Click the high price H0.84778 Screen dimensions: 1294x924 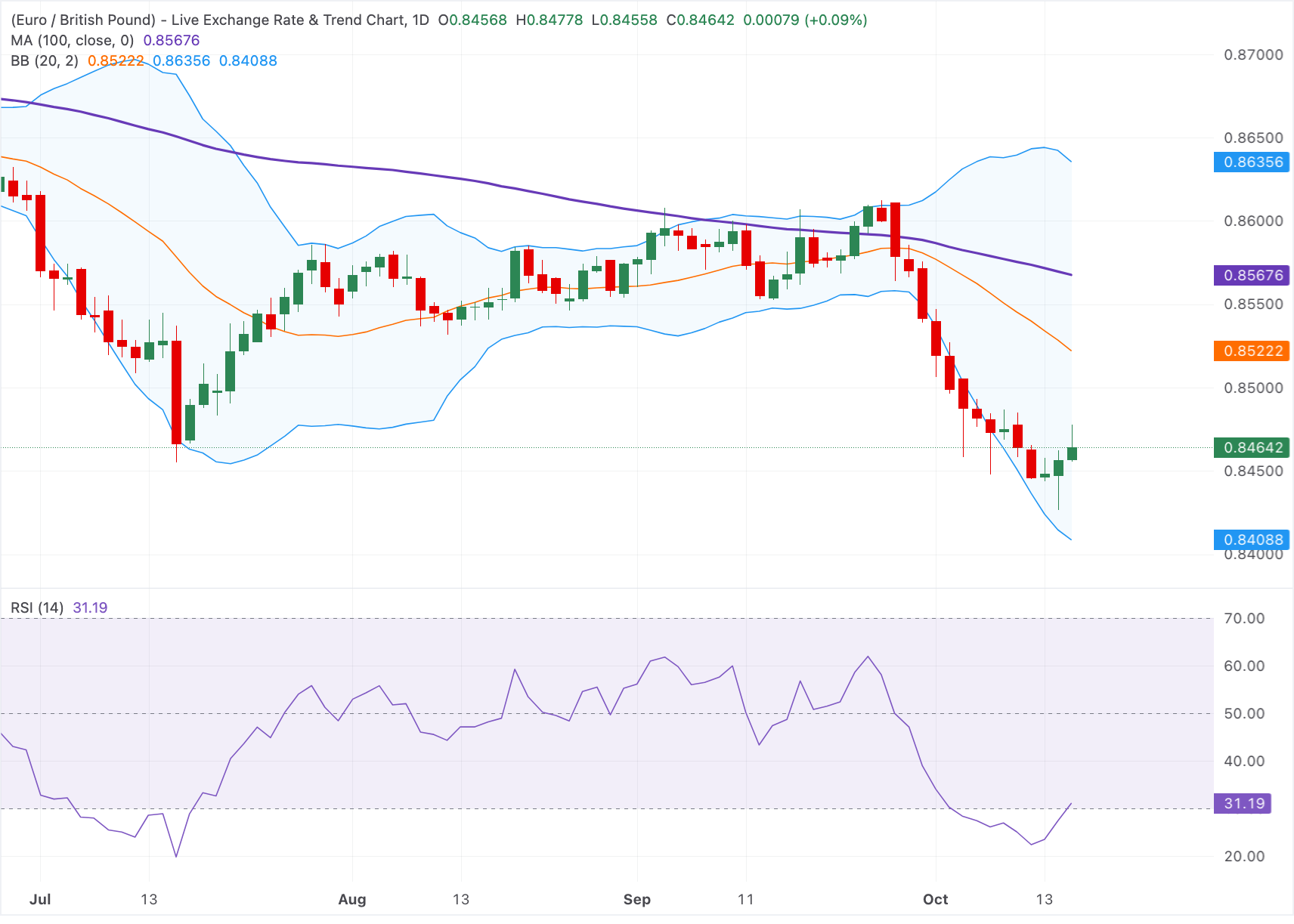[x=549, y=20]
